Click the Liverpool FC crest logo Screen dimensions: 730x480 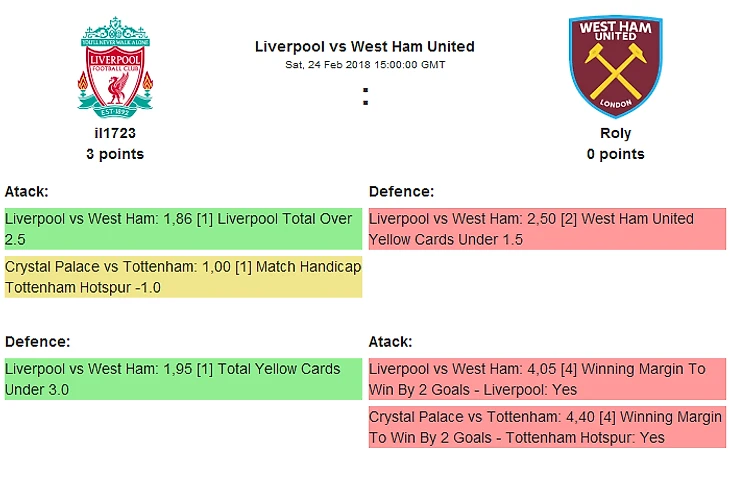(x=115, y=66)
